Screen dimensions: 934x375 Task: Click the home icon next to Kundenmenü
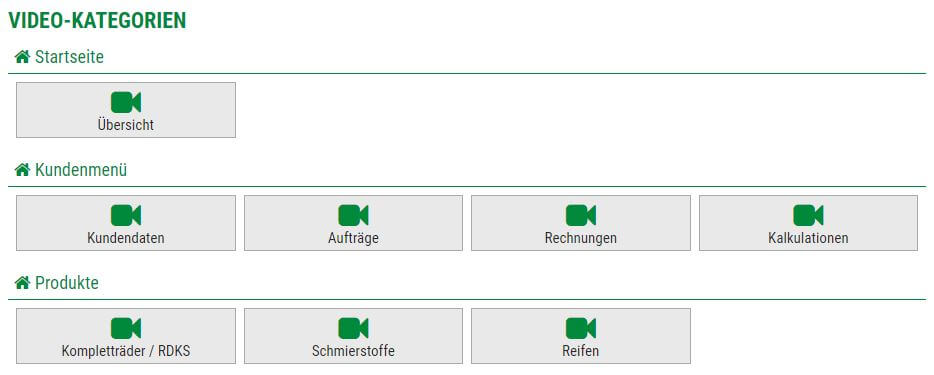pos(23,170)
